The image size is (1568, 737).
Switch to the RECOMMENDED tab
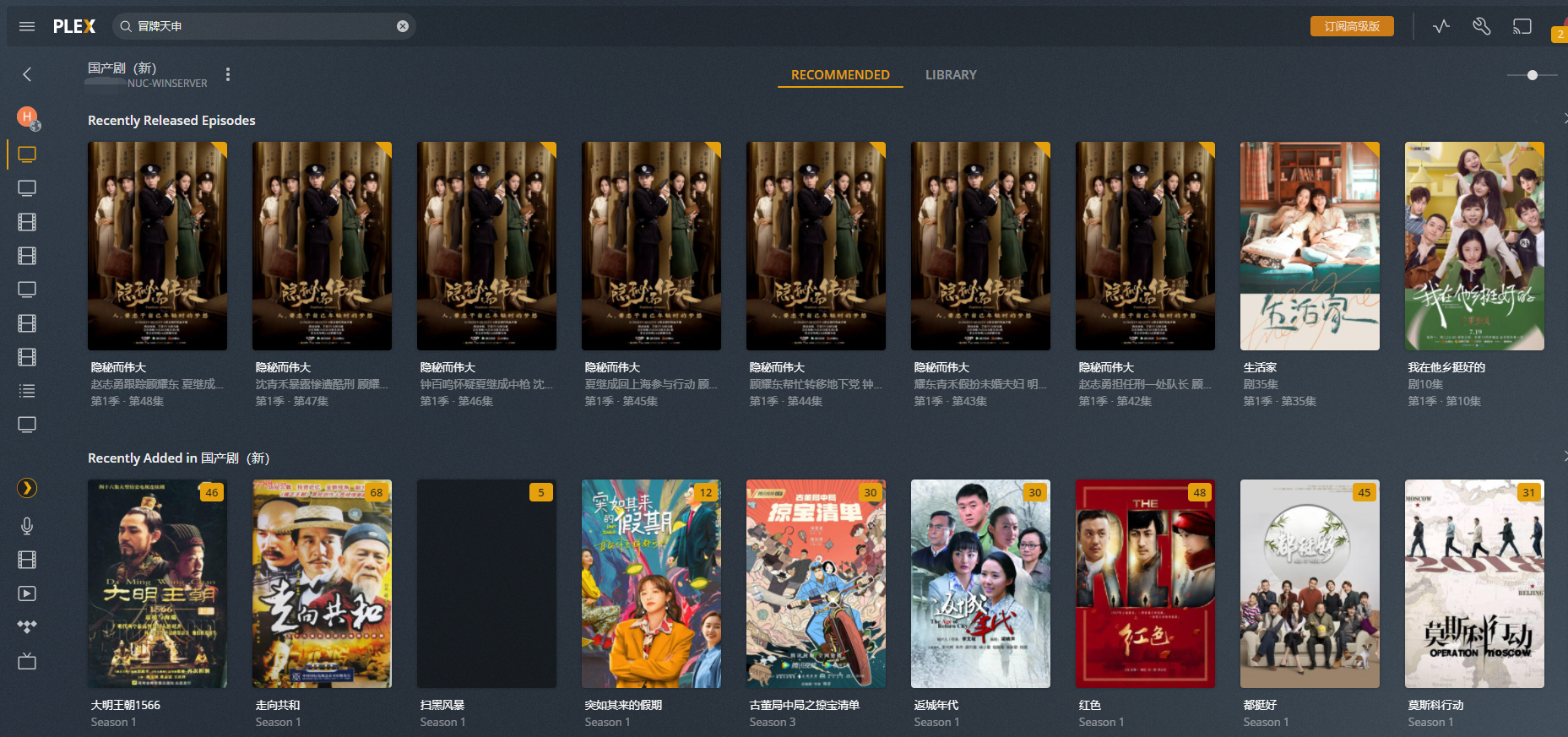click(840, 75)
